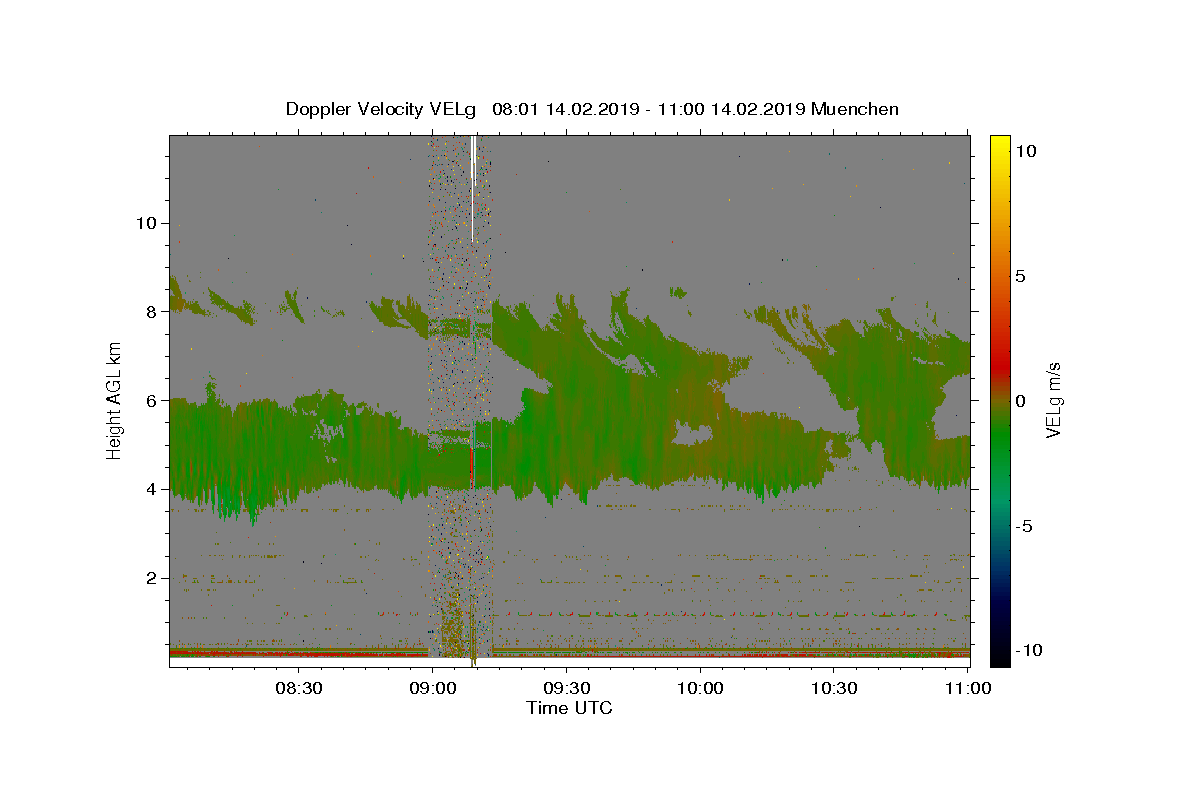Image resolution: width=1200 pixels, height=800 pixels.
Task: Click the noisy data column after 09:00
Action: click(x=461, y=400)
